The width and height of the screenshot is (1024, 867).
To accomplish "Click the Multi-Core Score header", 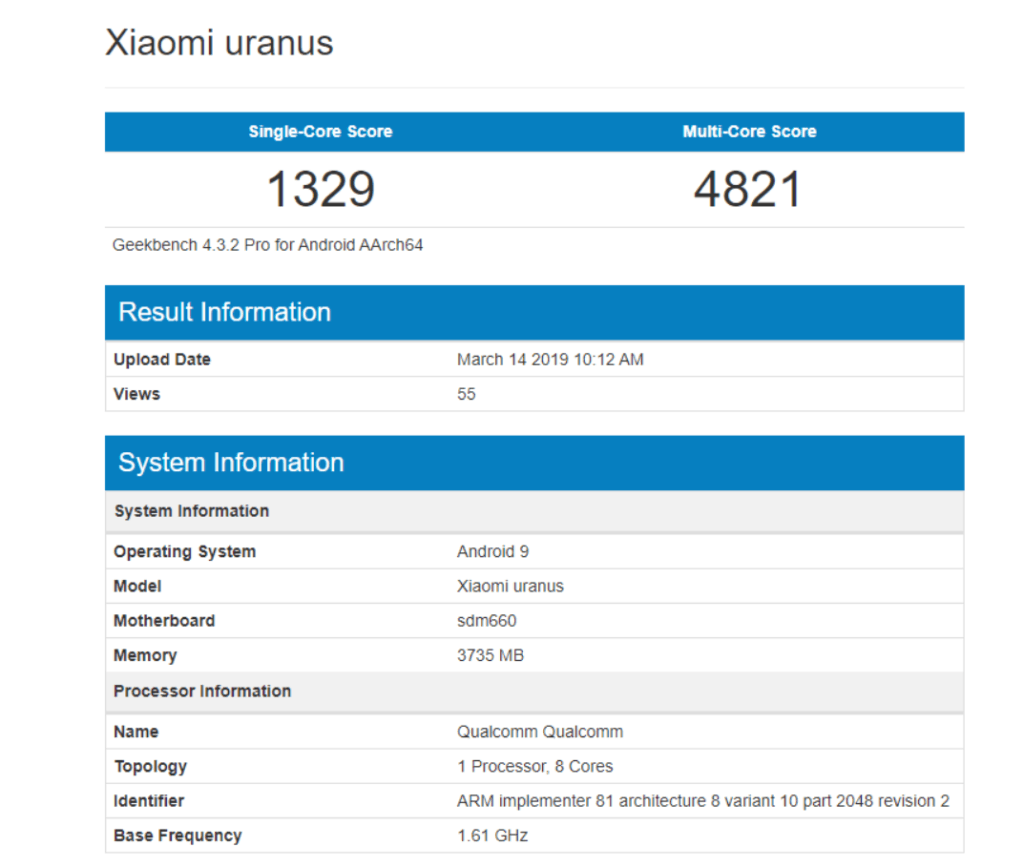I will [x=749, y=132].
